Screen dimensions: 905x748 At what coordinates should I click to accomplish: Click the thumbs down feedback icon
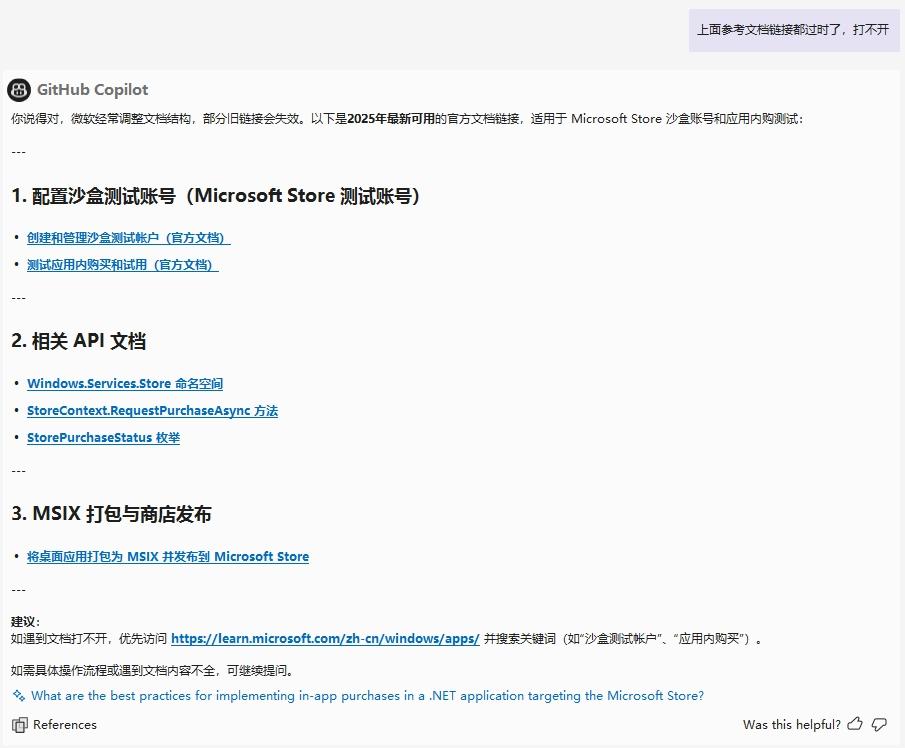coord(878,724)
